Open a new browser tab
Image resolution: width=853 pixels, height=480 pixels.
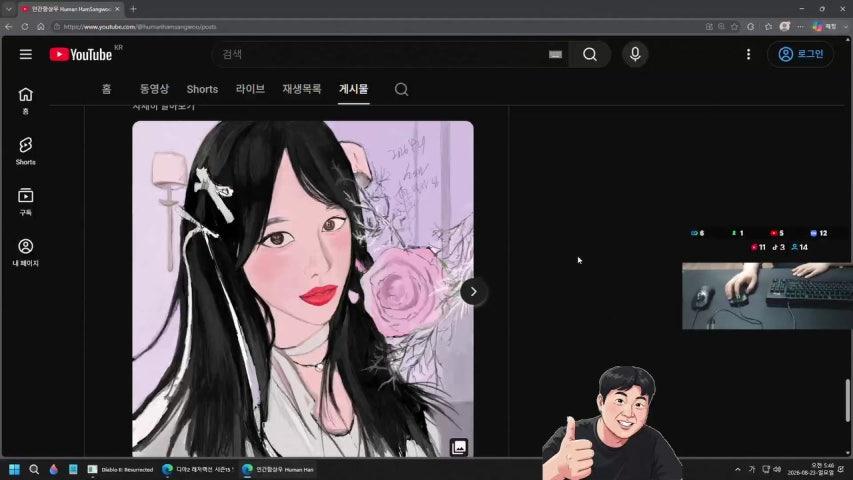(133, 9)
